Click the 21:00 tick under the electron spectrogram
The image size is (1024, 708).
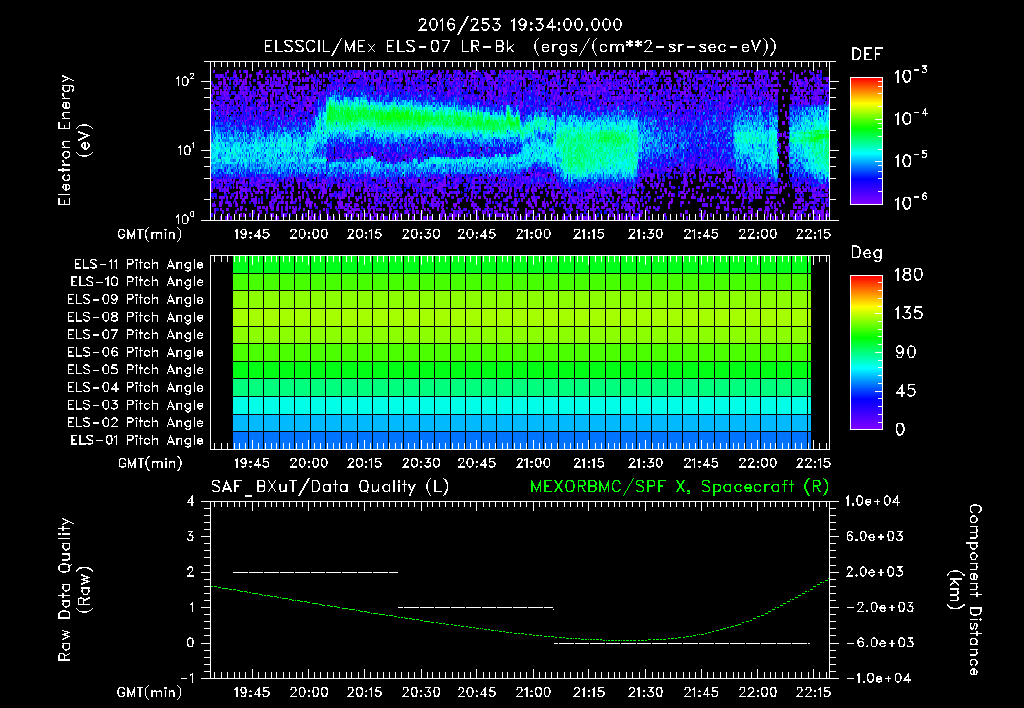(533, 234)
